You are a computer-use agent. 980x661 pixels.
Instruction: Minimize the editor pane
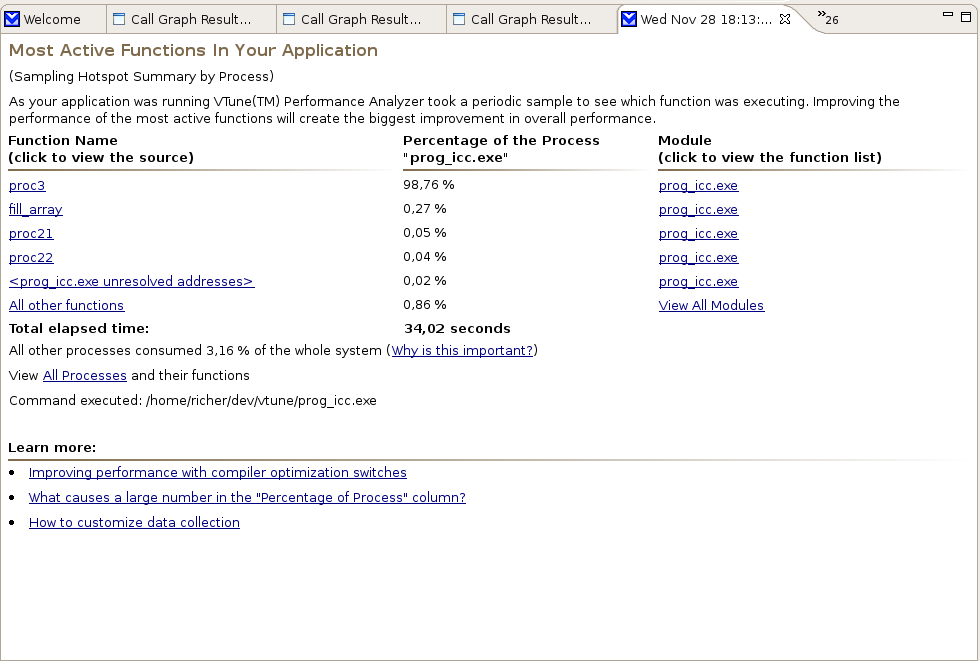coord(949,16)
